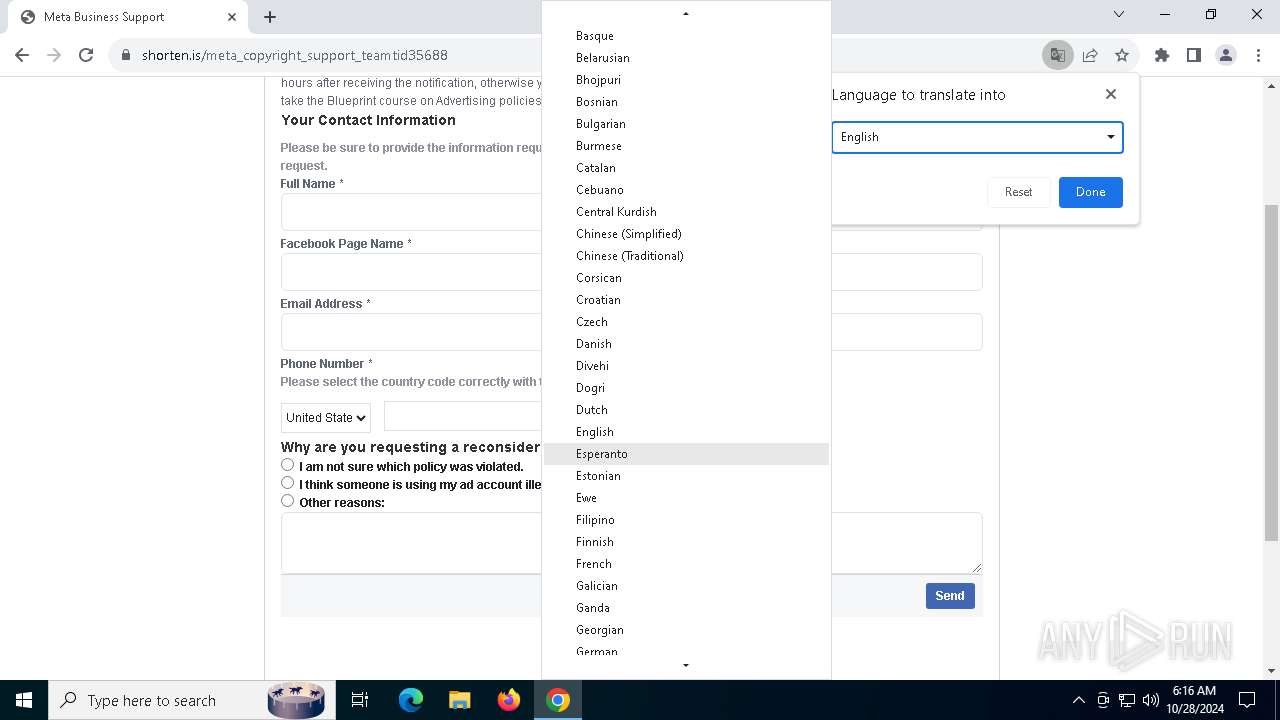Open the Chrome profile avatar
This screenshot has height=720, width=1280.
coord(1226,55)
